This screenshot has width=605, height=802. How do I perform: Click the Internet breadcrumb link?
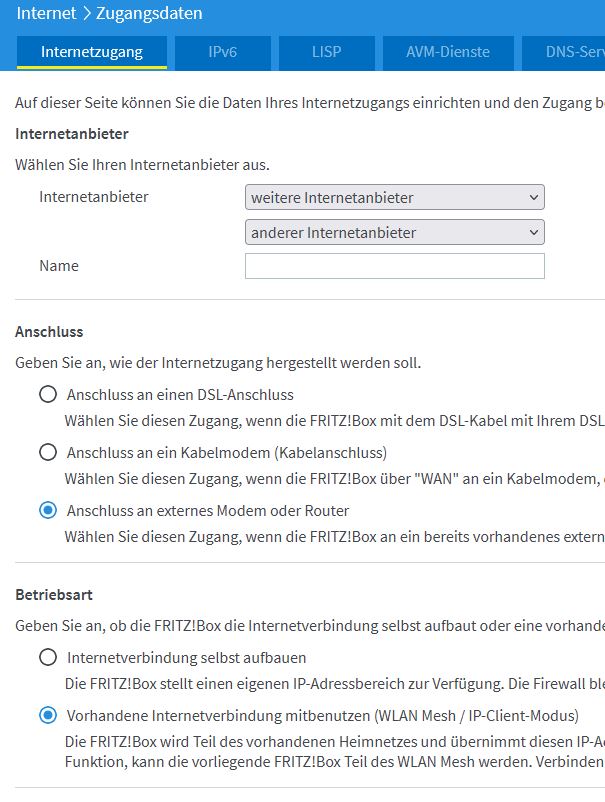[46, 14]
